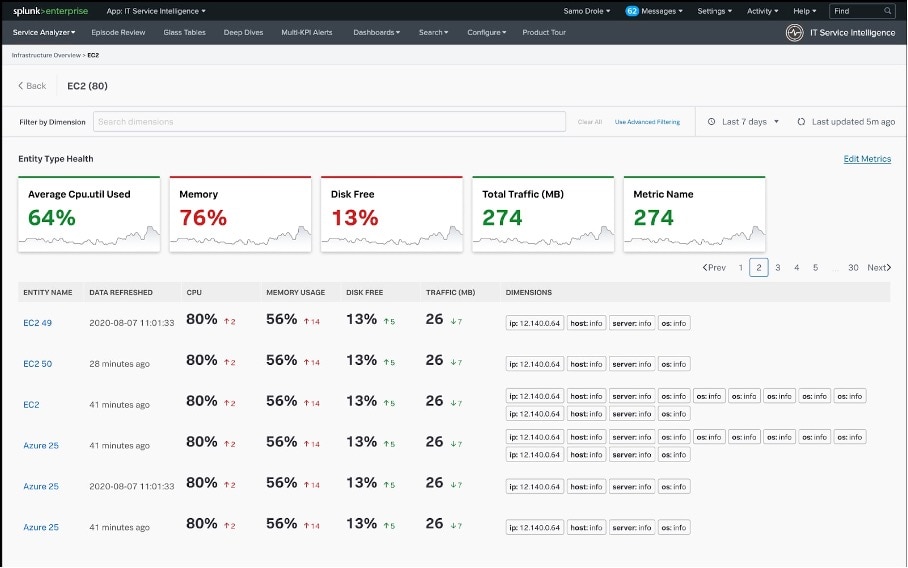Click Use Advanced Filtering link
The width and height of the screenshot is (908, 568).
click(x=647, y=122)
